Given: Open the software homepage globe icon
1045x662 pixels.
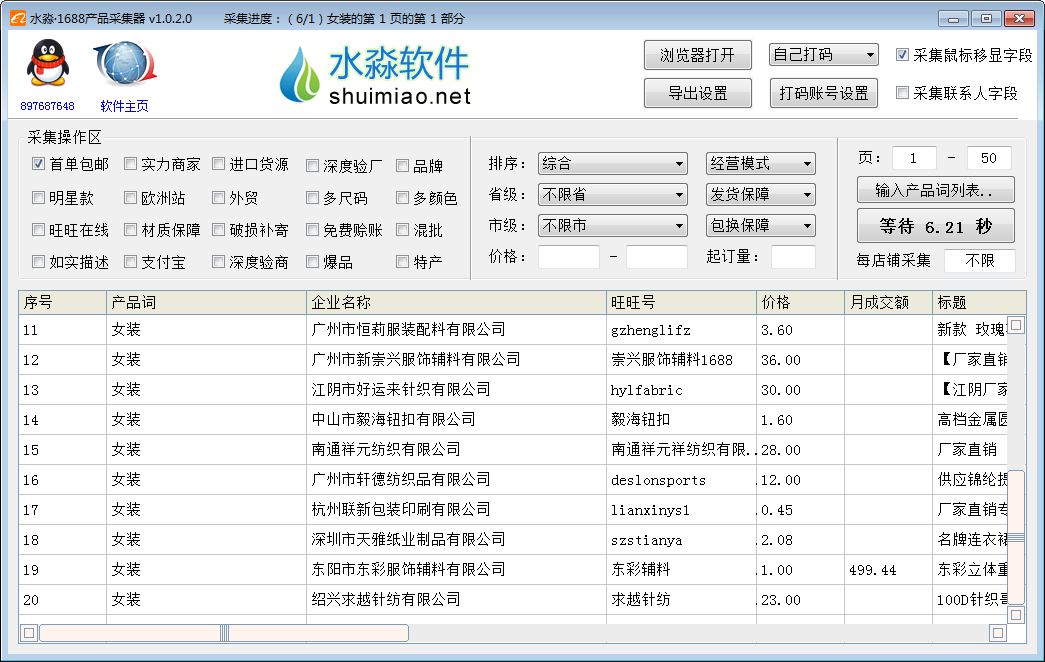Looking at the screenshot, I should [x=125, y=64].
